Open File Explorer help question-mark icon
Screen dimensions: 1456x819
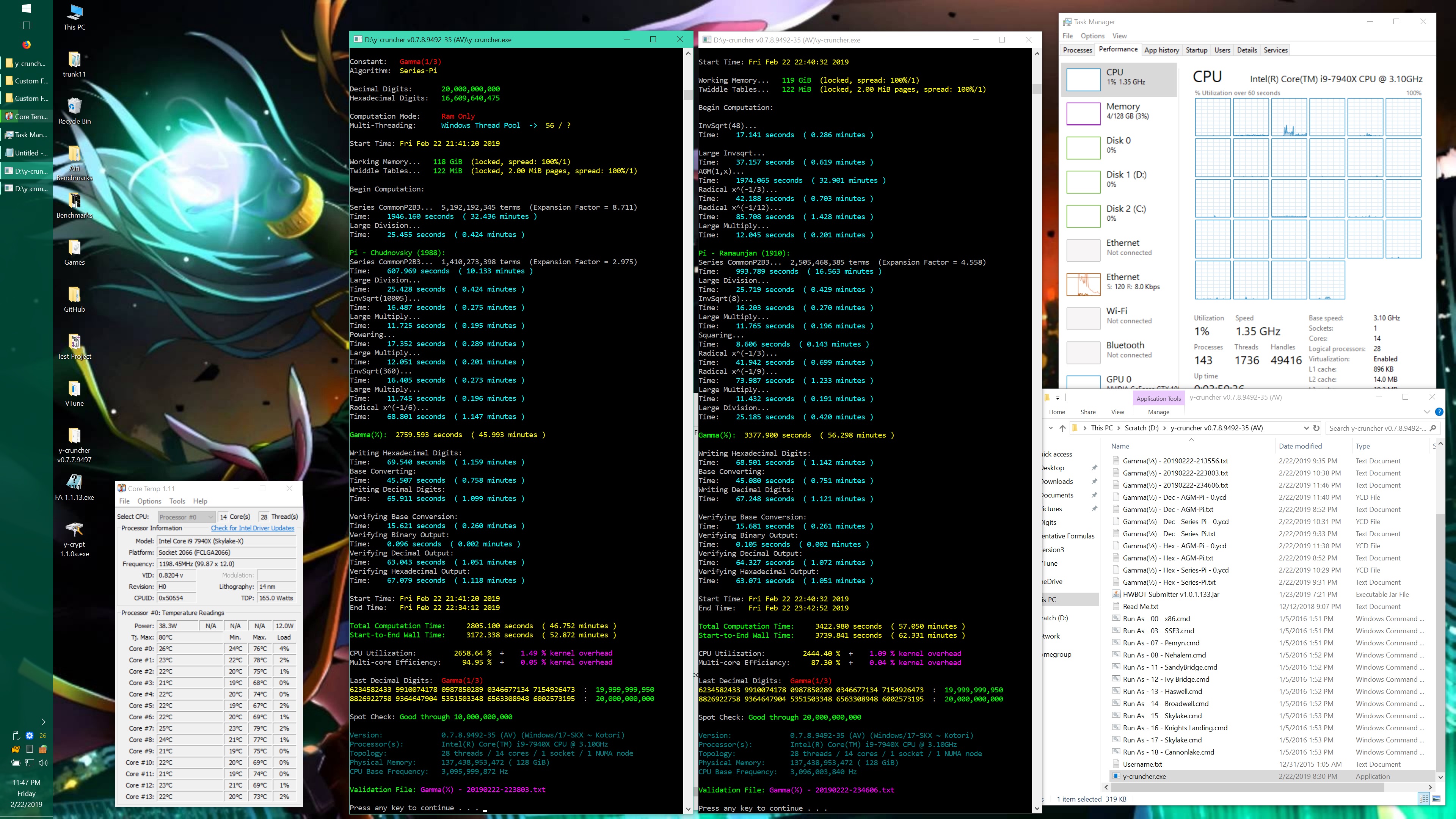[1439, 412]
